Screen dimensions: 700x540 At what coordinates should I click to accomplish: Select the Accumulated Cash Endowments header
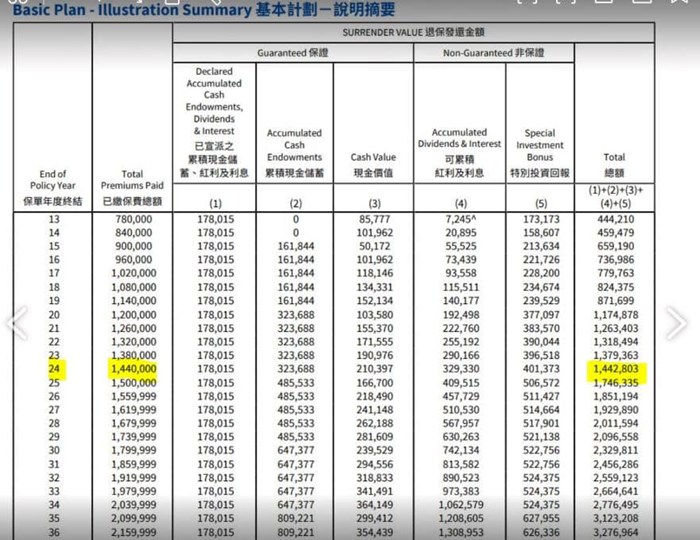coord(294,152)
